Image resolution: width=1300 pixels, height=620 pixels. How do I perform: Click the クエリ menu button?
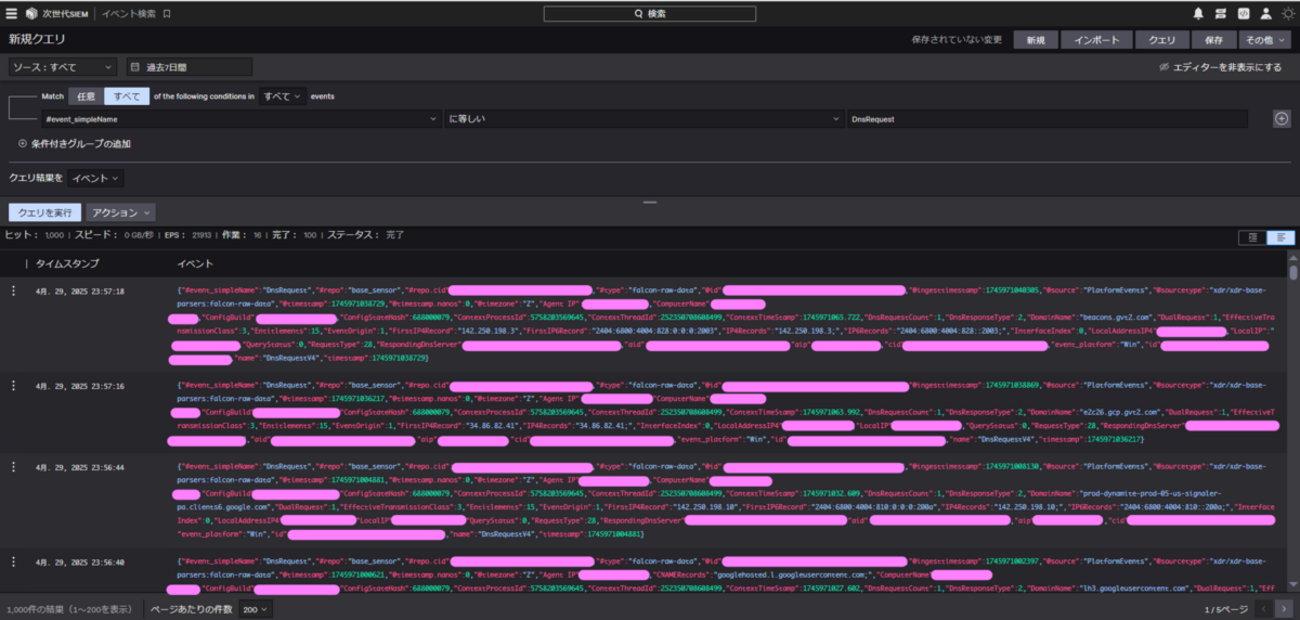(1161, 40)
